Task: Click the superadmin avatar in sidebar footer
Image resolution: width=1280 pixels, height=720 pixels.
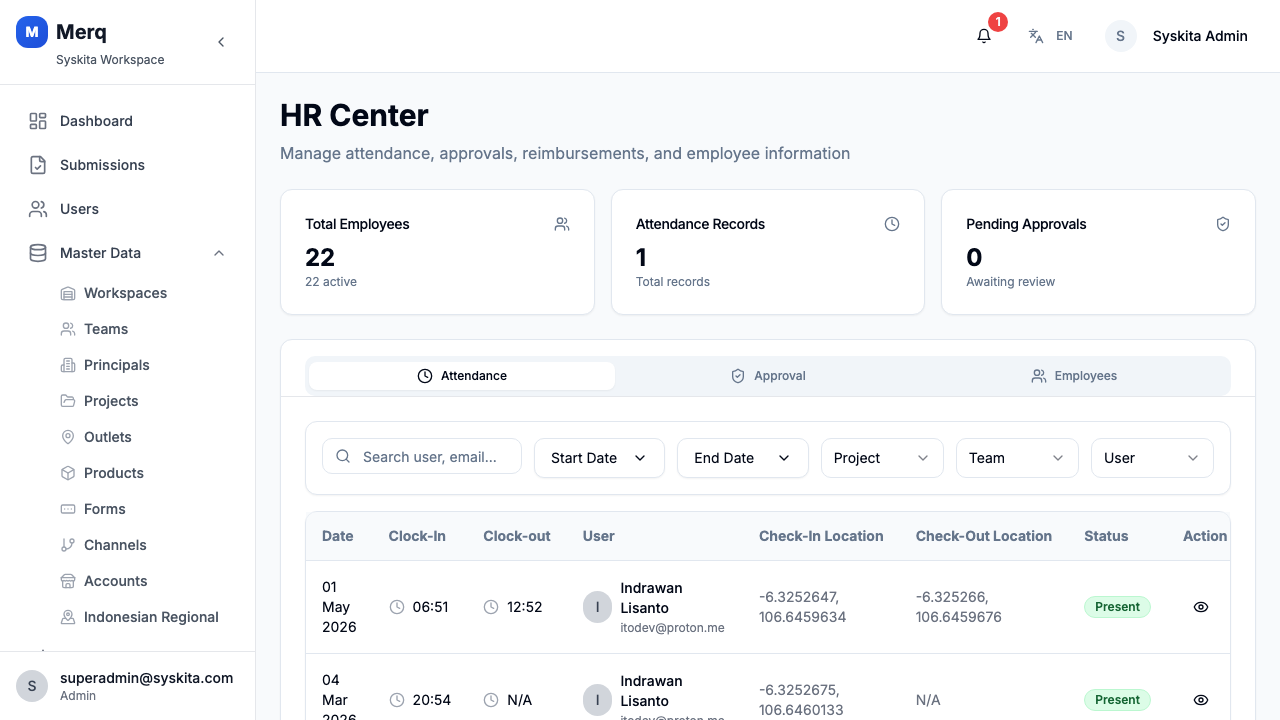Action: click(x=32, y=686)
